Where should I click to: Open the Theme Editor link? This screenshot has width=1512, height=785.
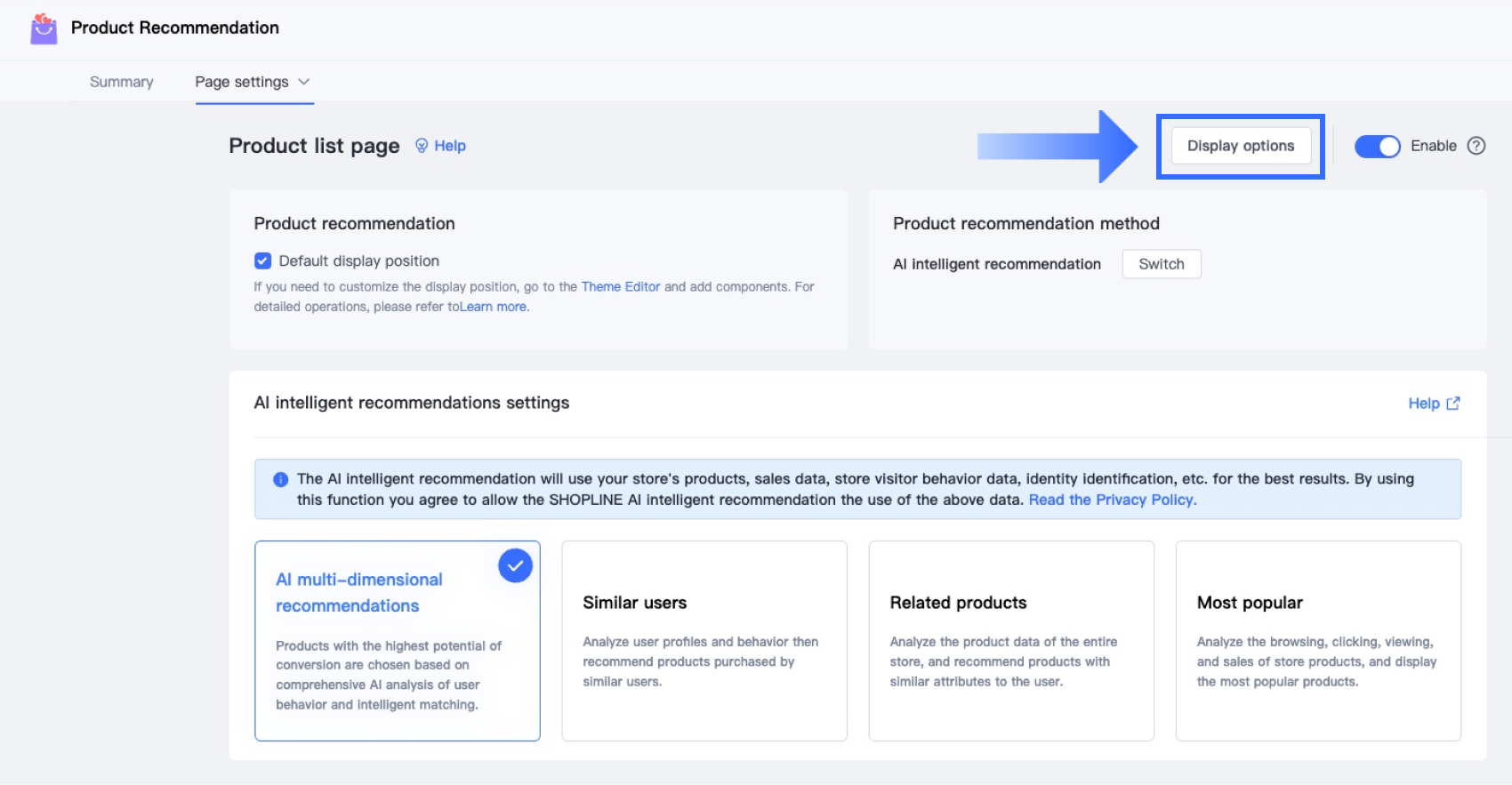click(x=621, y=286)
